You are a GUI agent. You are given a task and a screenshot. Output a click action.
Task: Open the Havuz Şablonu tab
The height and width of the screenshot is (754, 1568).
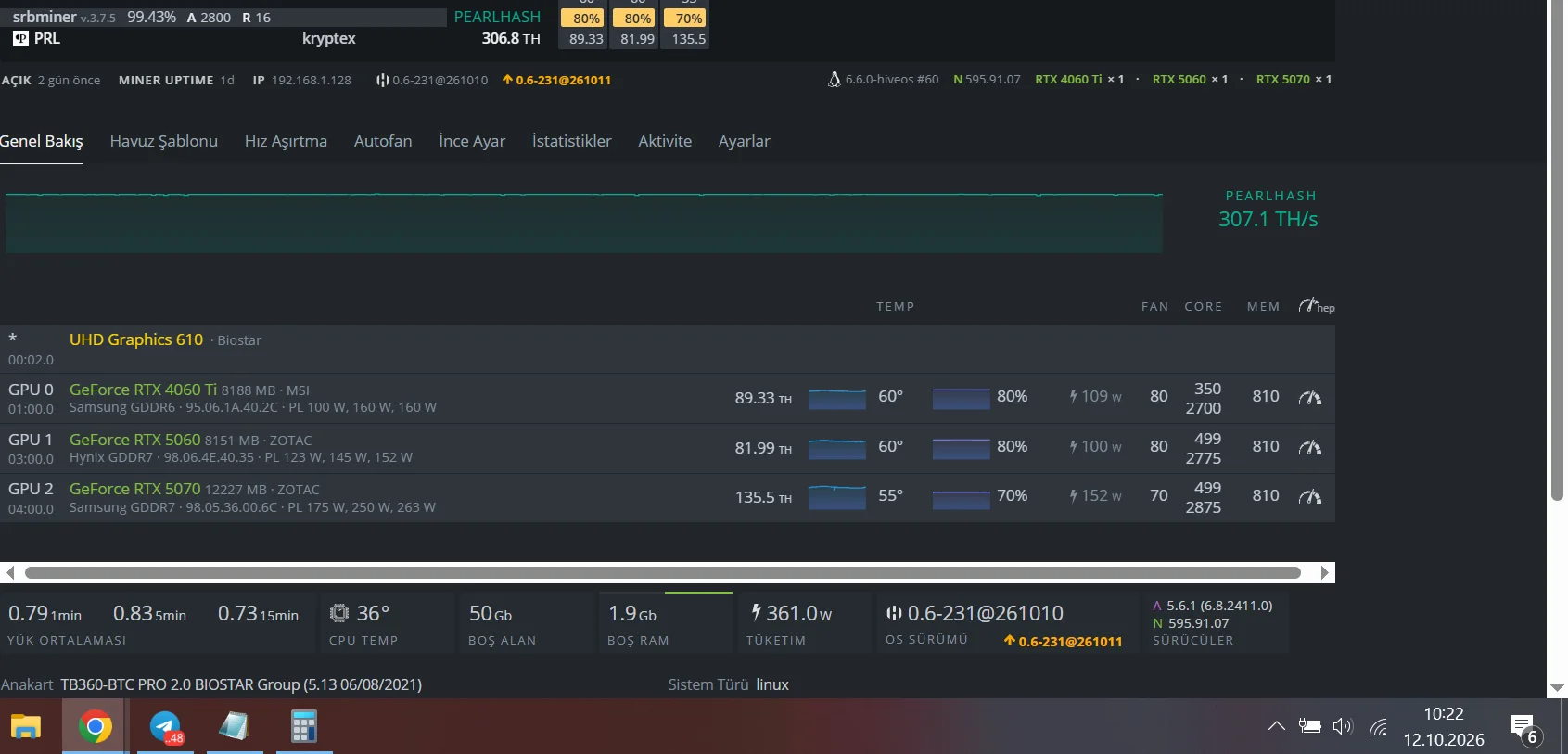(x=164, y=141)
